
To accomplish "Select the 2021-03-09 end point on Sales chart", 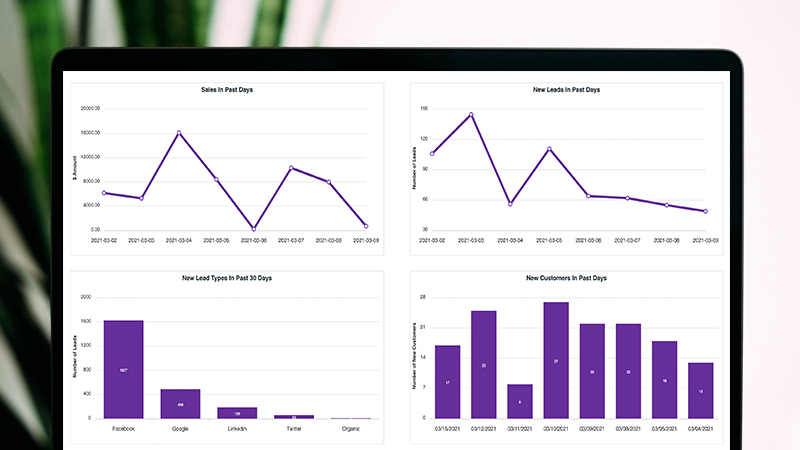I will click(x=365, y=226).
